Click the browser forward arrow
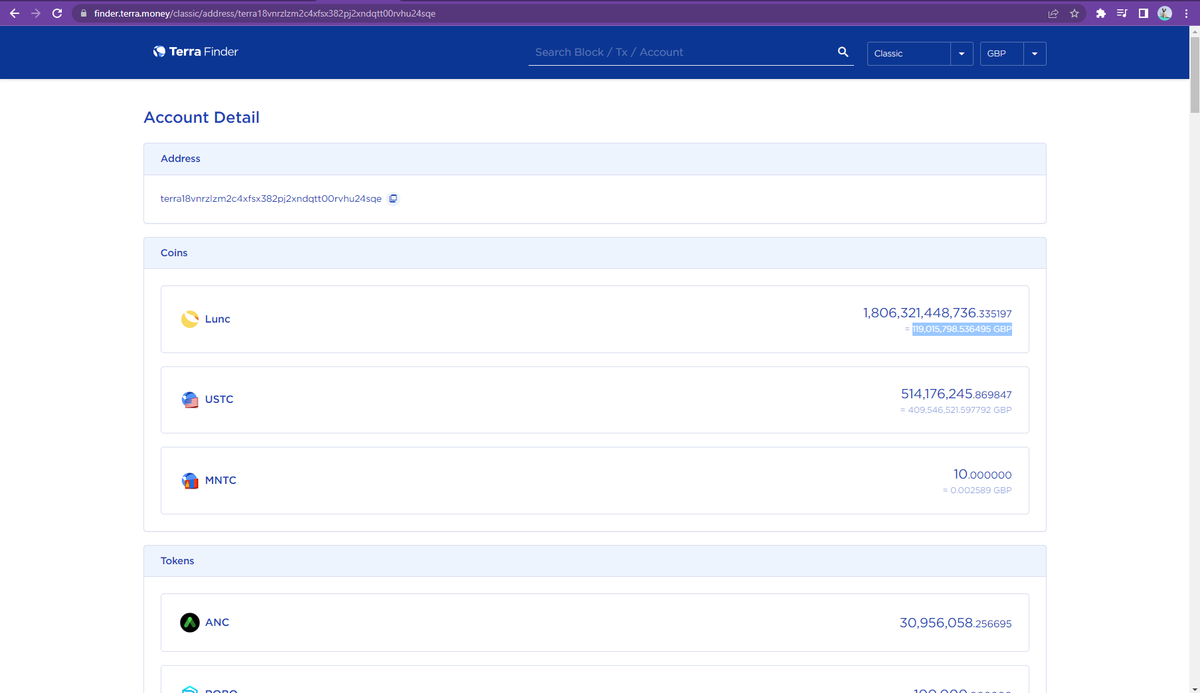1200x693 pixels. pos(35,13)
